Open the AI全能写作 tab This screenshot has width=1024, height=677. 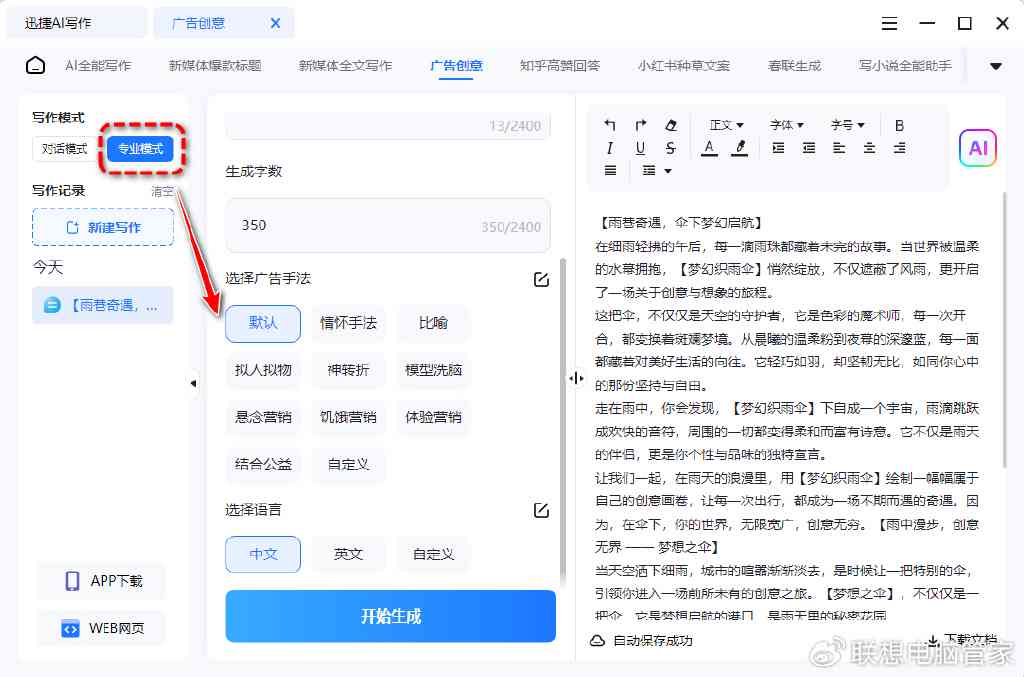click(98, 65)
